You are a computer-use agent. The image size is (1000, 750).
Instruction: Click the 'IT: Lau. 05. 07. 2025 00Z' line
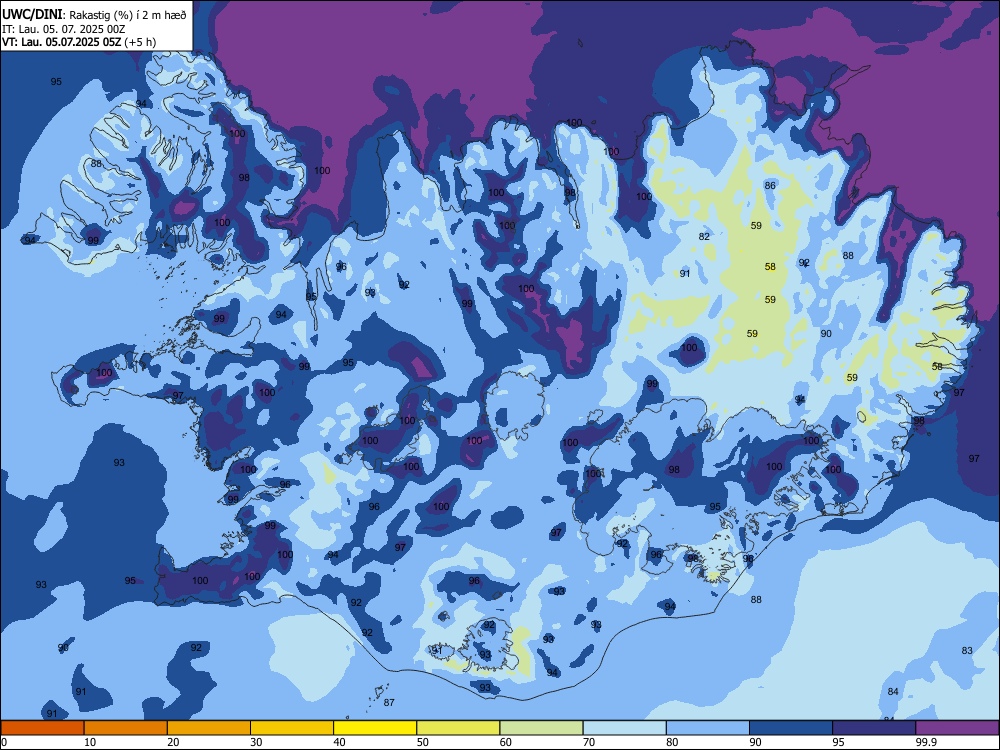pyautogui.click(x=63, y=29)
